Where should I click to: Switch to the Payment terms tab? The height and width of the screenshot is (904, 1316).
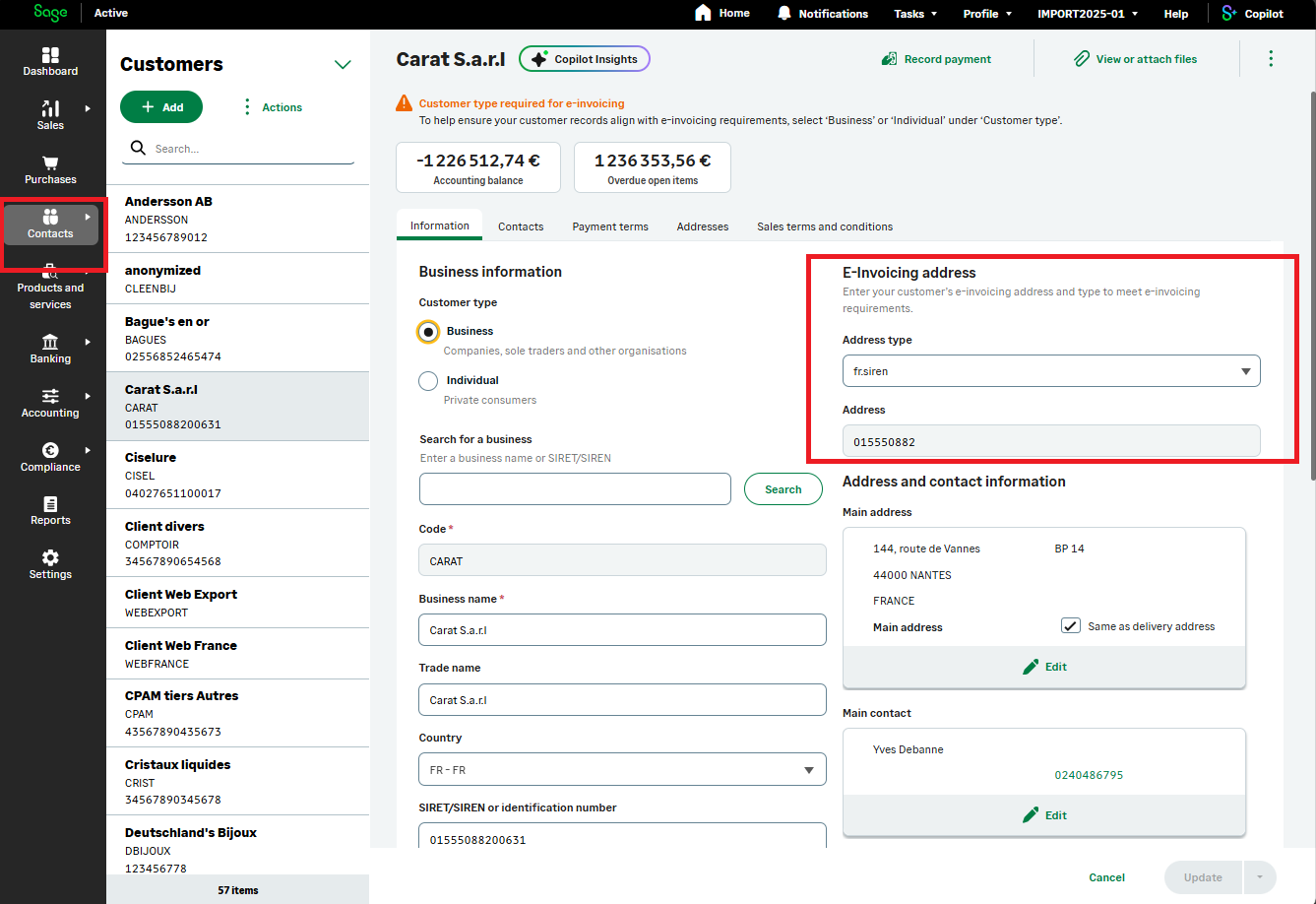(x=610, y=226)
